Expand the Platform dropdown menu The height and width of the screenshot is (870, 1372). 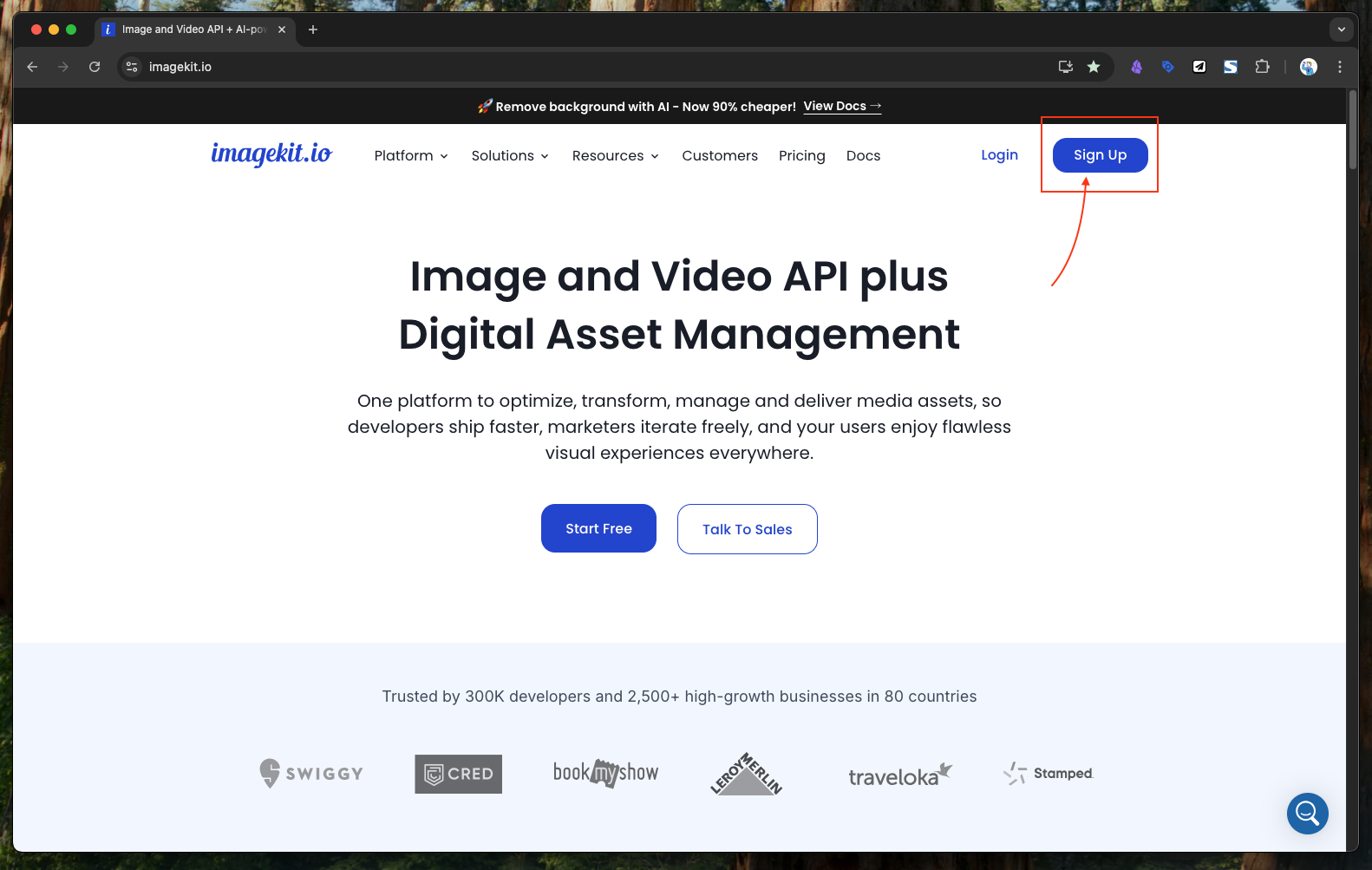coord(411,156)
